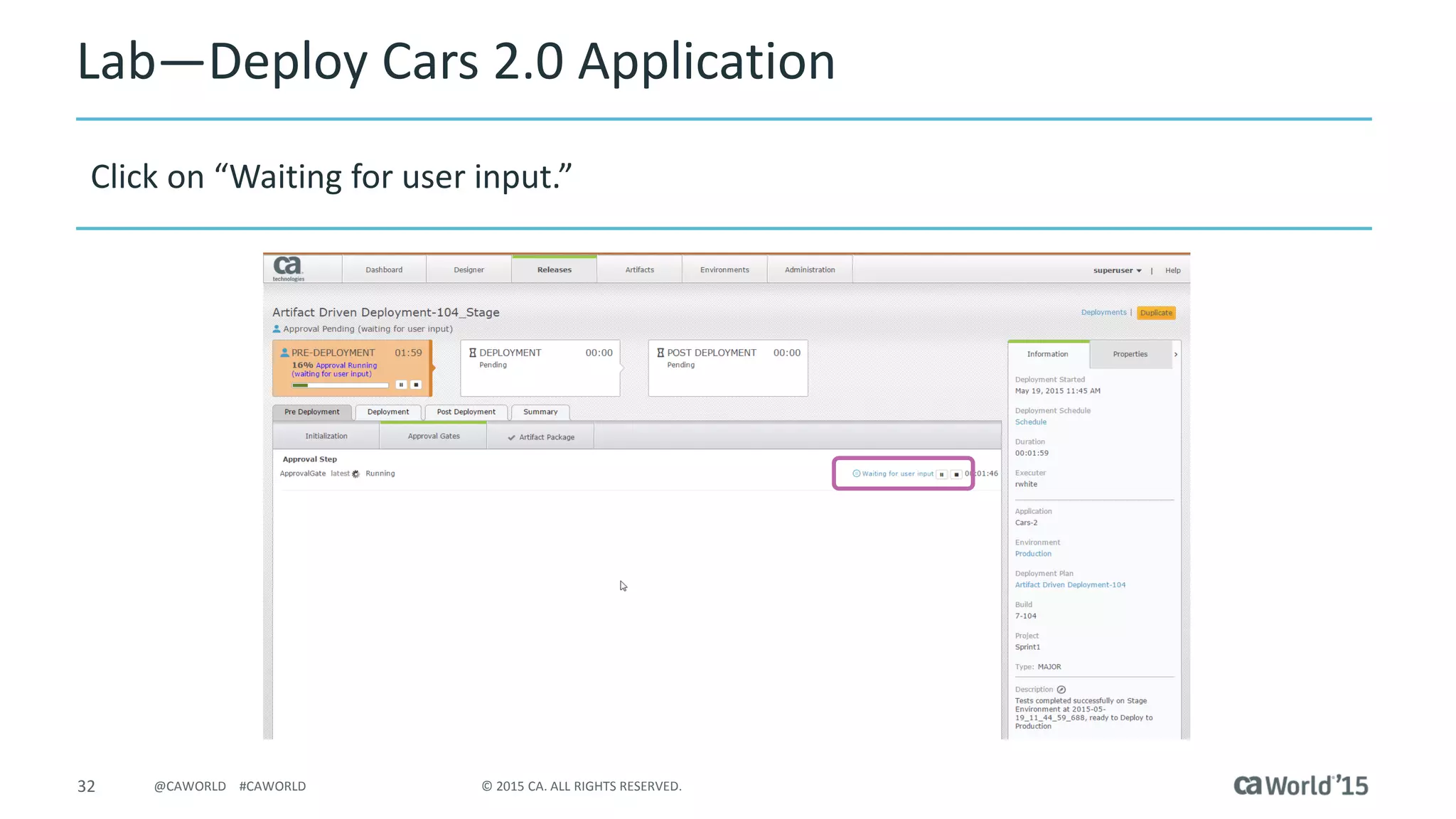
Task: Open the superuser dropdown menu
Action: point(1118,270)
